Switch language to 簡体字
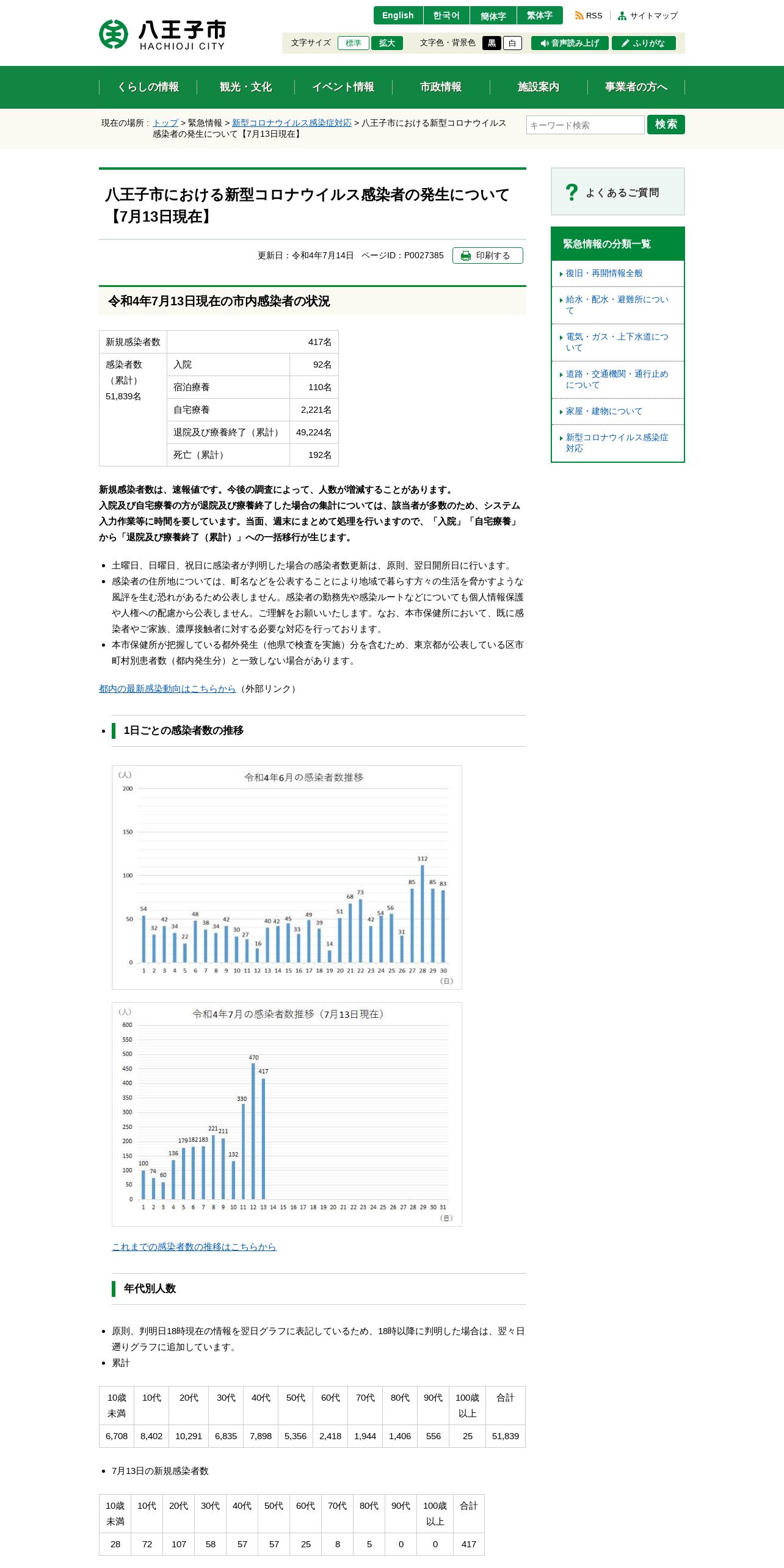 pyautogui.click(x=493, y=15)
